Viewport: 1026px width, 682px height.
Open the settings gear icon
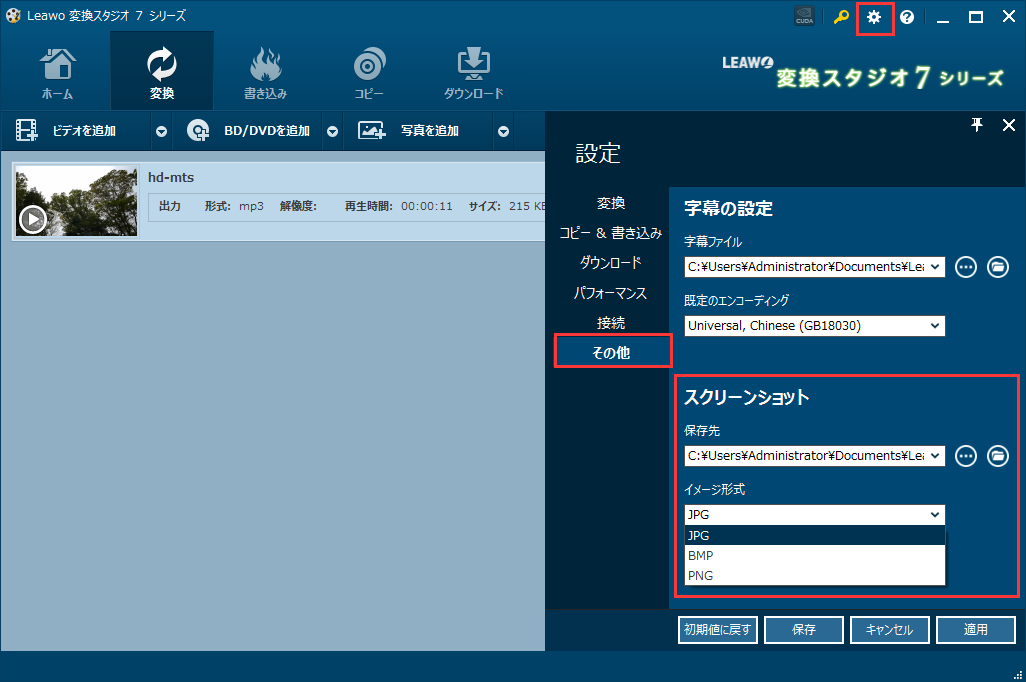[x=874, y=18]
